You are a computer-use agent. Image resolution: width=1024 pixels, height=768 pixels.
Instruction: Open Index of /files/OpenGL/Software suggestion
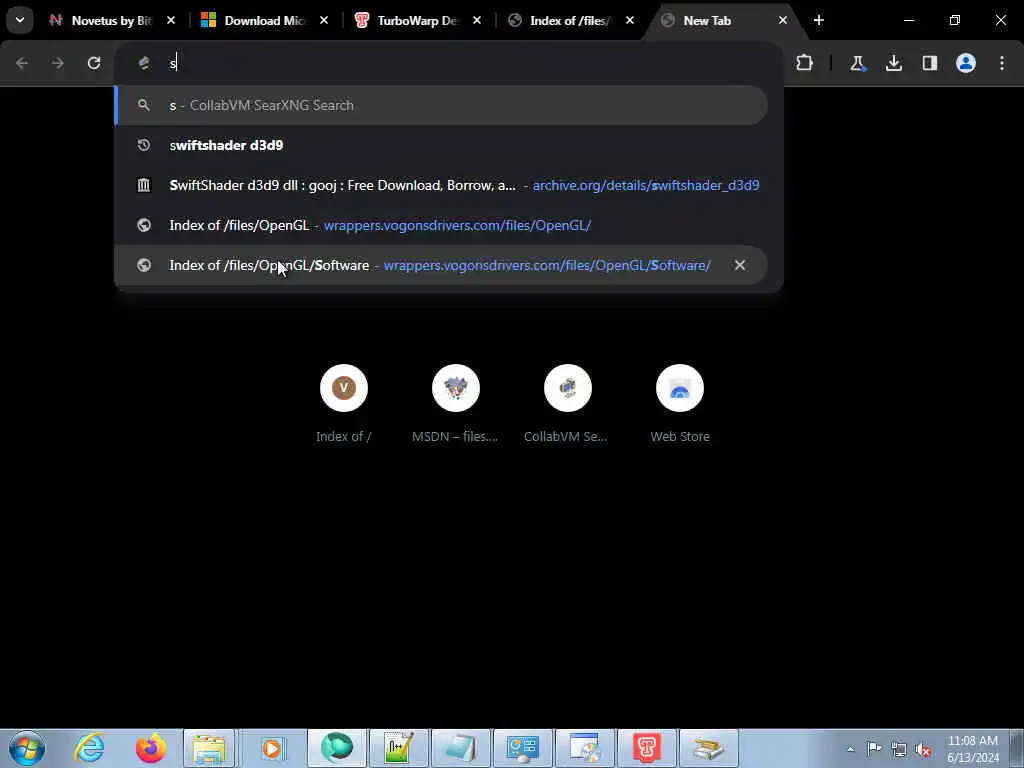(441, 265)
